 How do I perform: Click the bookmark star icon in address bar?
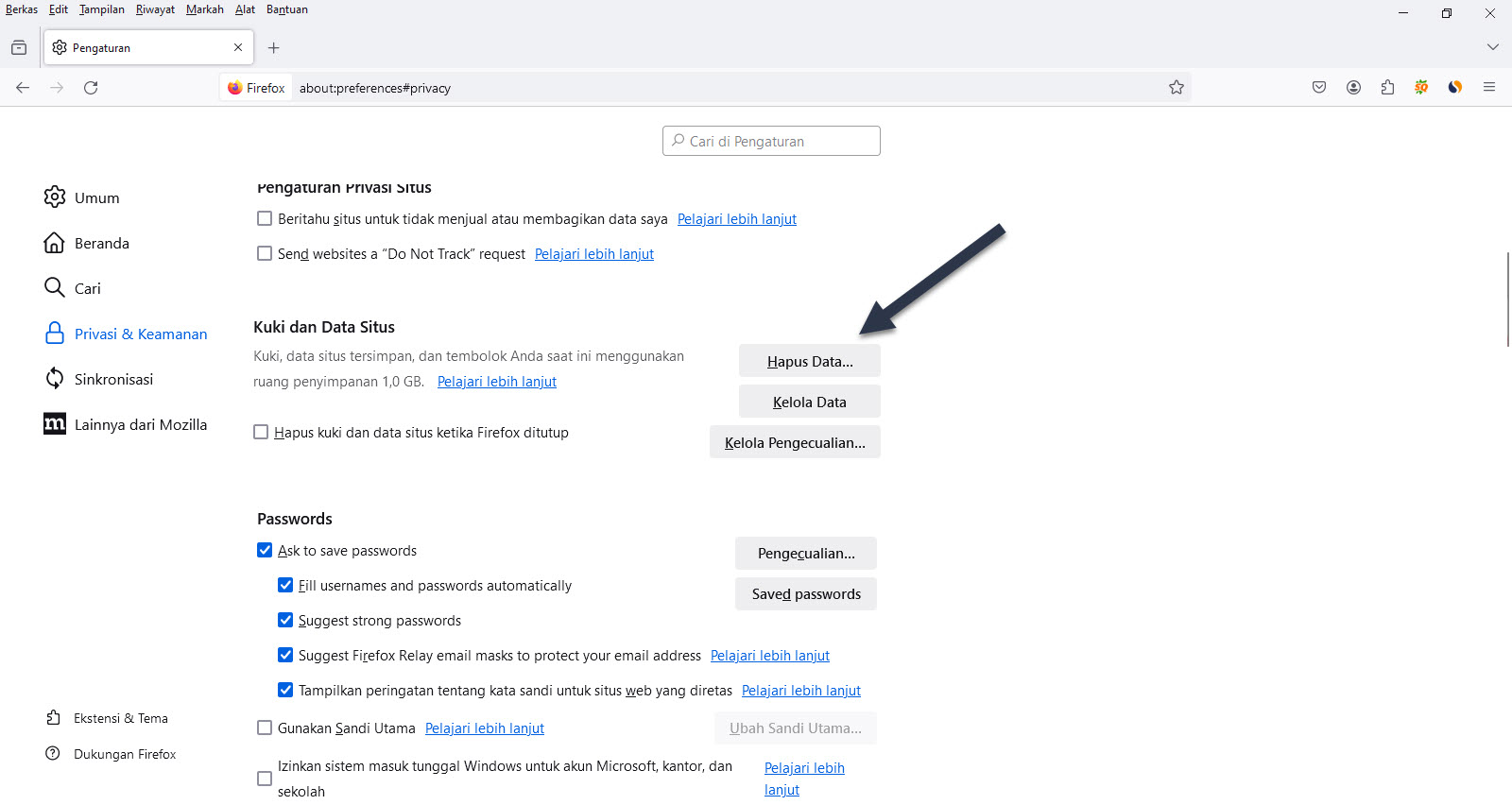(x=1176, y=88)
